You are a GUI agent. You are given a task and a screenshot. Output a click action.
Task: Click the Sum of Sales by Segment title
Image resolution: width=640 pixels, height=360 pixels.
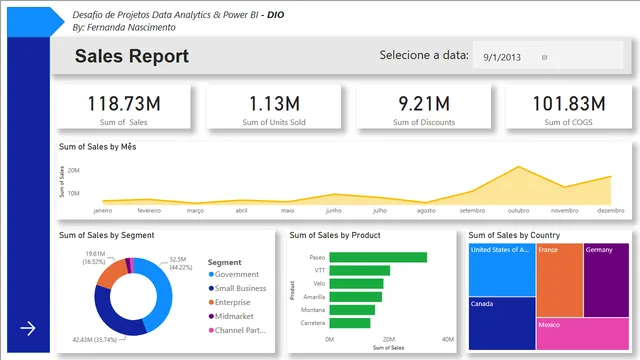[x=107, y=235]
